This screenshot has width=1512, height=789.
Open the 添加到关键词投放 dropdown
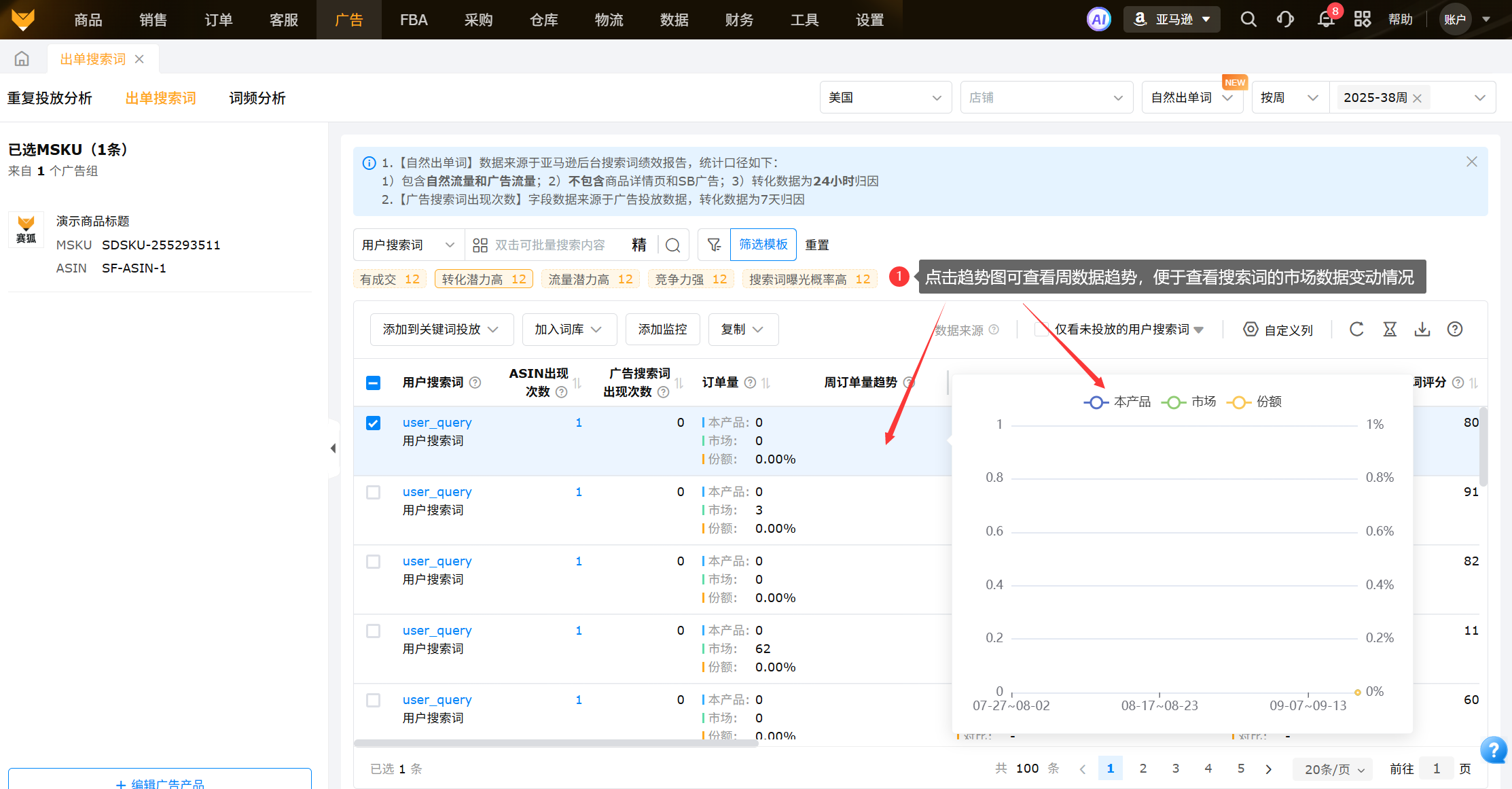click(441, 330)
